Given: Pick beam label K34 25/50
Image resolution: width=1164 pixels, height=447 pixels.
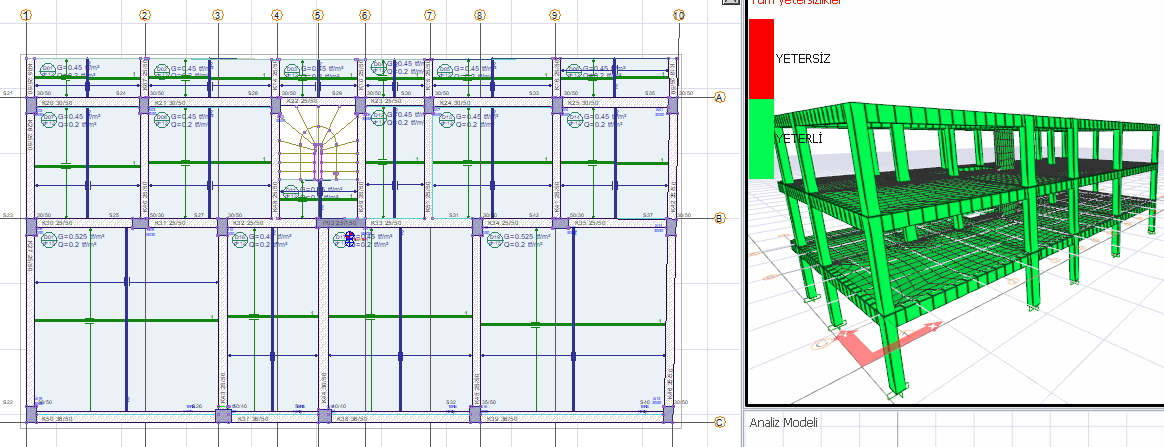Looking at the screenshot, I should 503,223.
